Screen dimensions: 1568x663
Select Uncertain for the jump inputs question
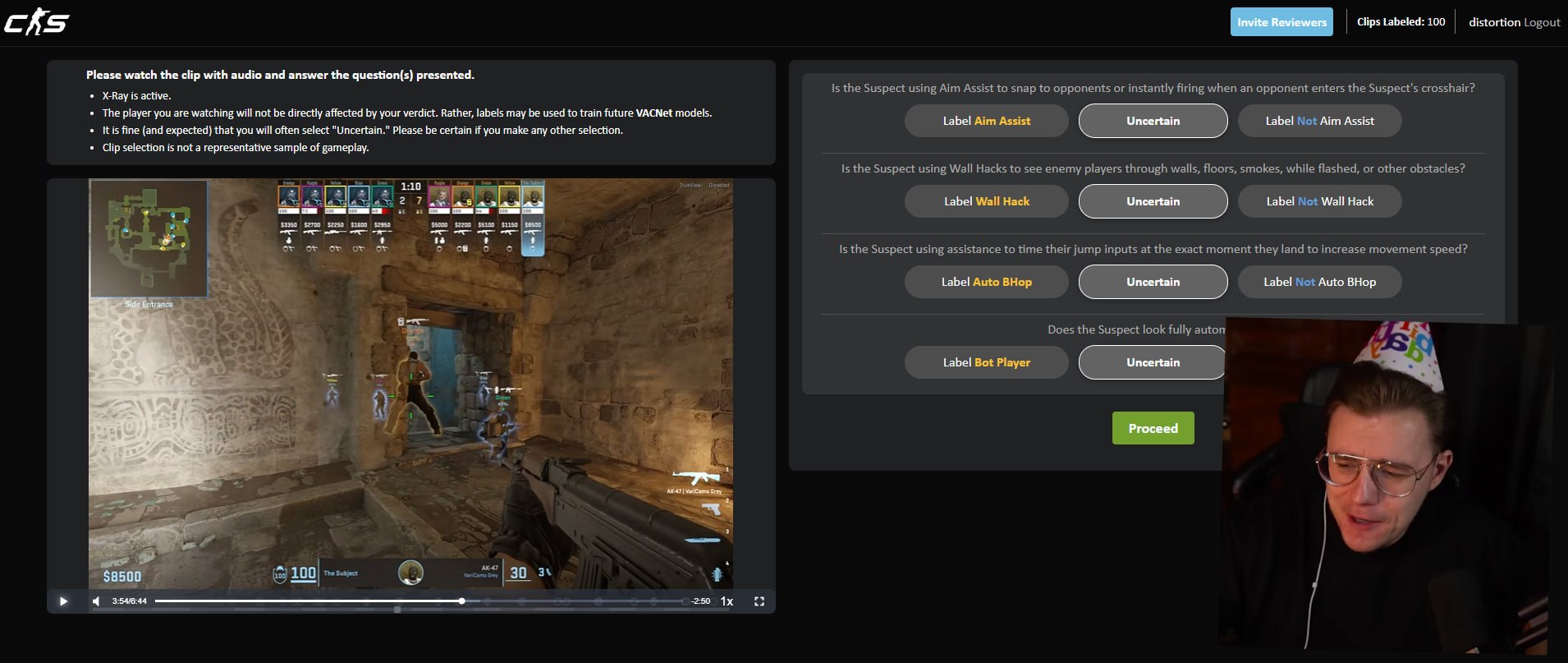pos(1153,282)
